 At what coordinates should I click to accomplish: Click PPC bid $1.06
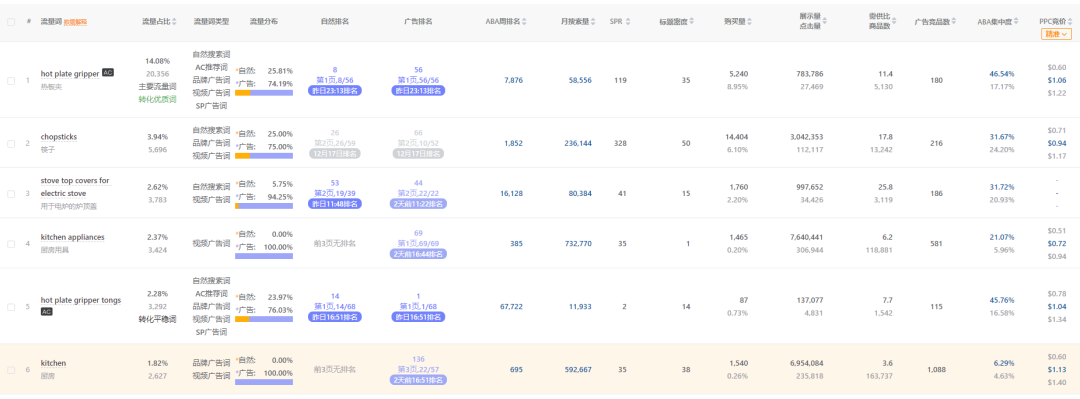[1057, 80]
